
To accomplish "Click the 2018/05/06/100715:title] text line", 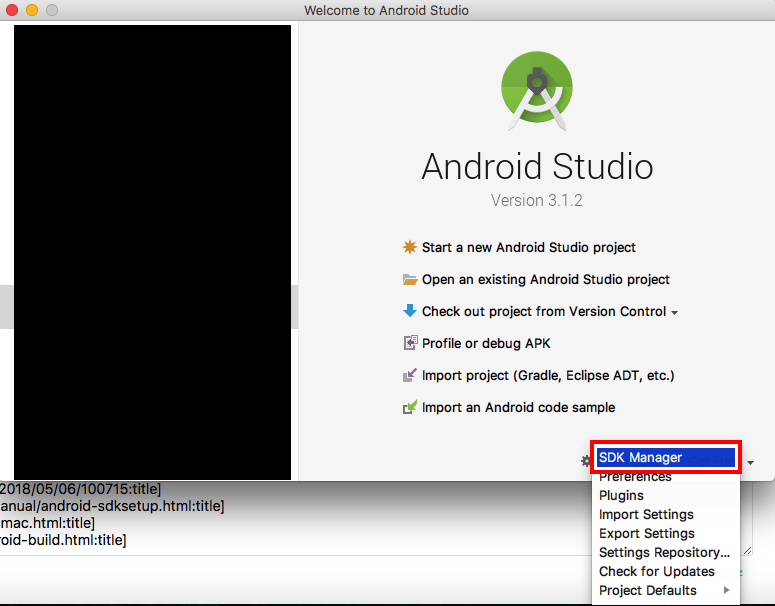I will (x=81, y=489).
